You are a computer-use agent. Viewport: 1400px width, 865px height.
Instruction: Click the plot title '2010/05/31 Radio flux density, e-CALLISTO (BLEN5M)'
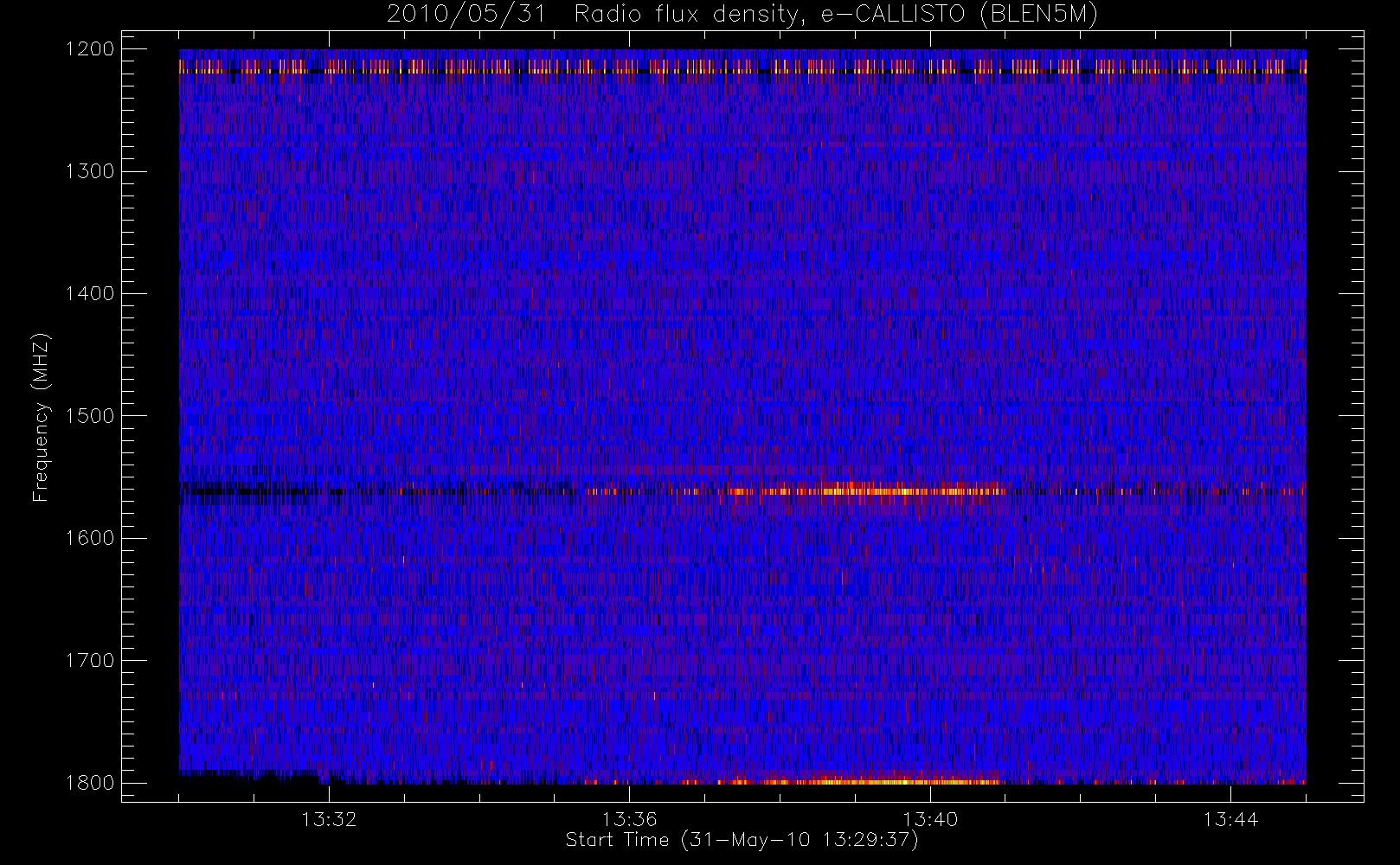(742, 14)
